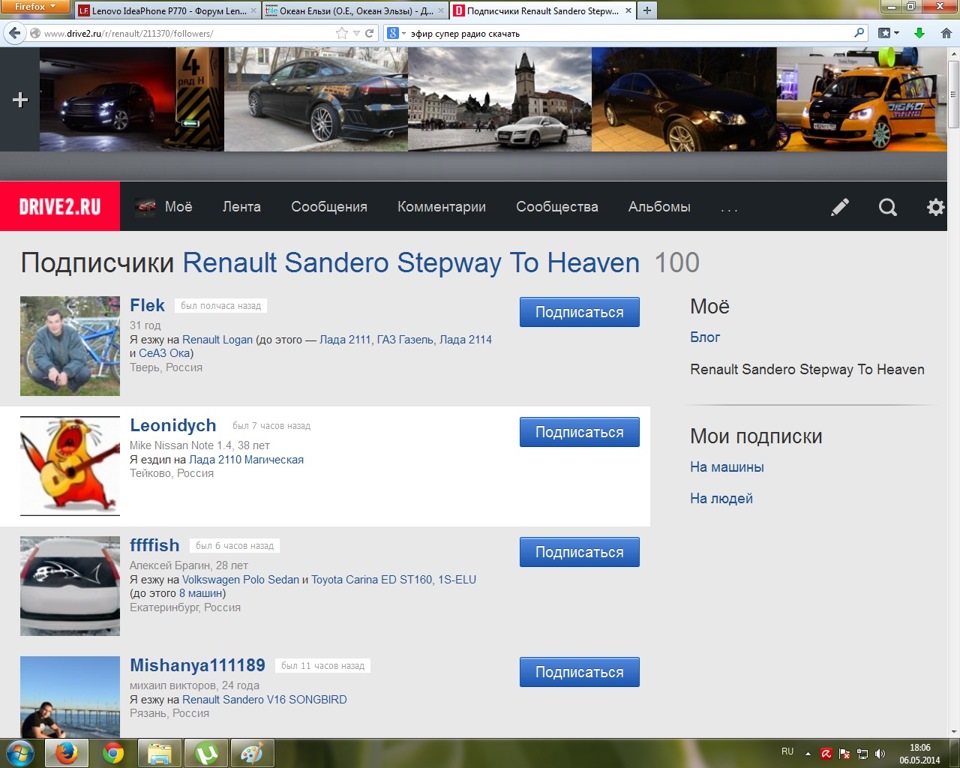Open Mishanya111189 profile name link
This screenshot has width=960, height=768.
tap(197, 665)
